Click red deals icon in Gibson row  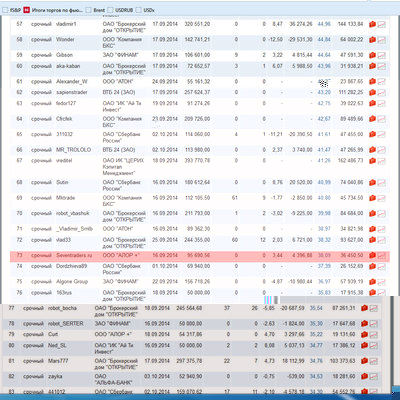(372, 55)
